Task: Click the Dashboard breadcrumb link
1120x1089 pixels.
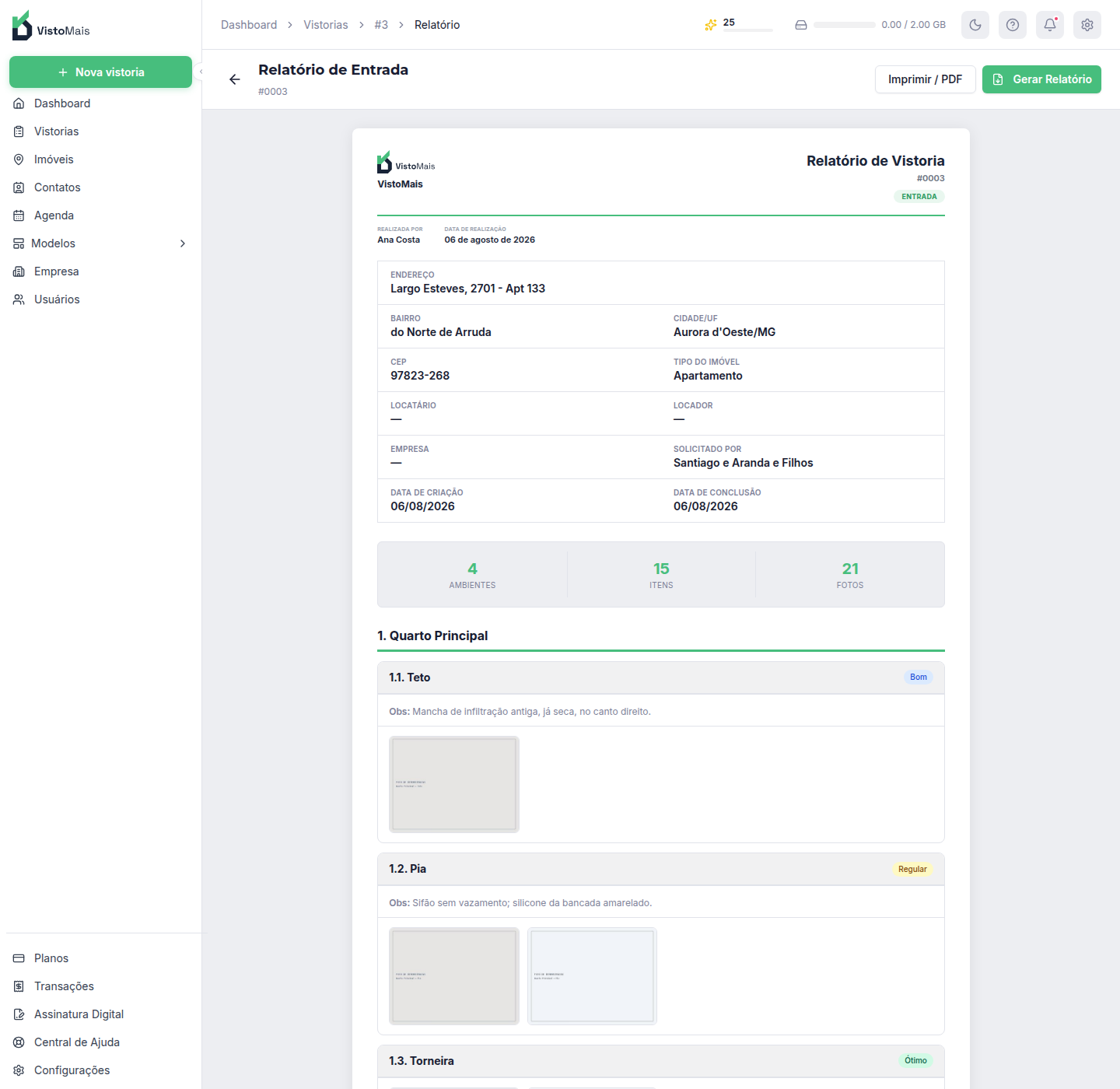Action: click(x=249, y=25)
